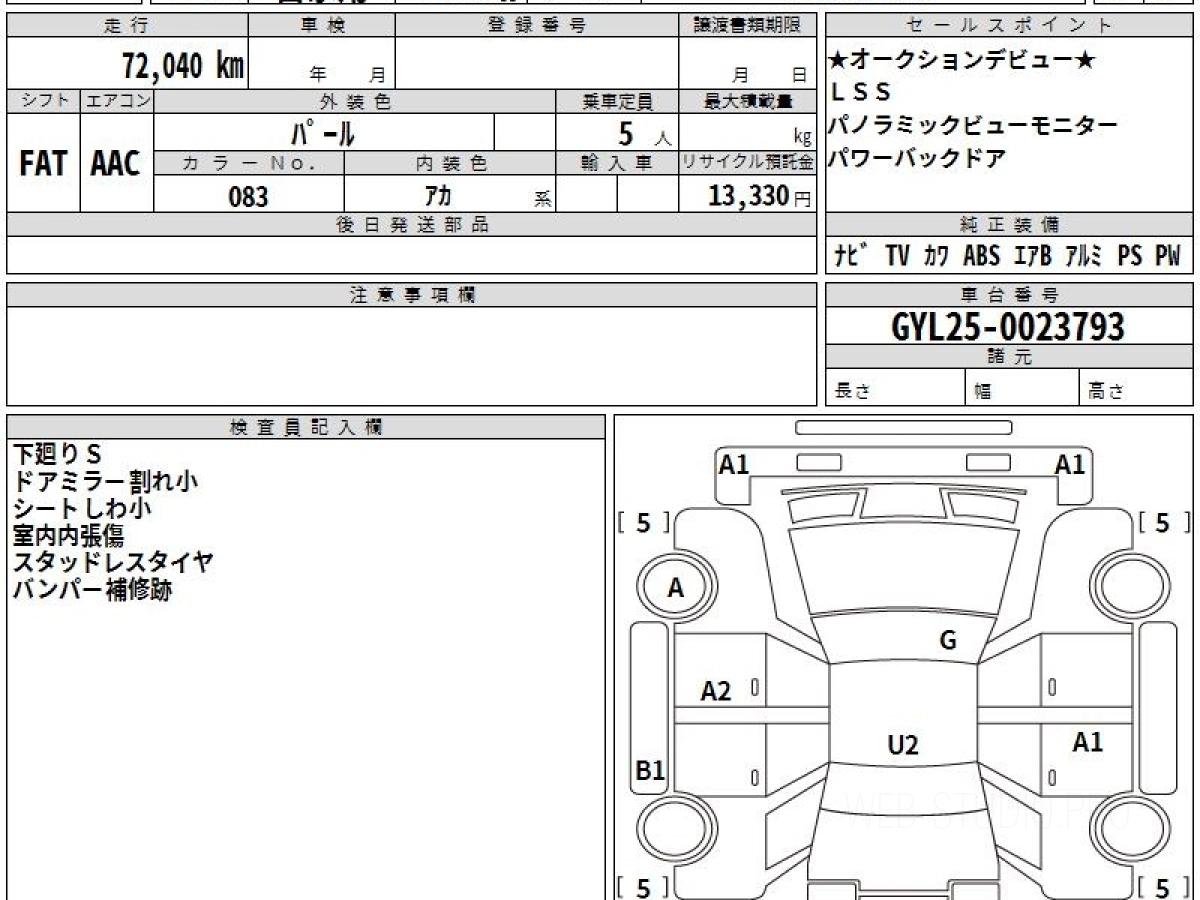The width and height of the screenshot is (1200, 900).
Task: Select the chassis number GYL25-0023793
Action: click(x=1008, y=326)
